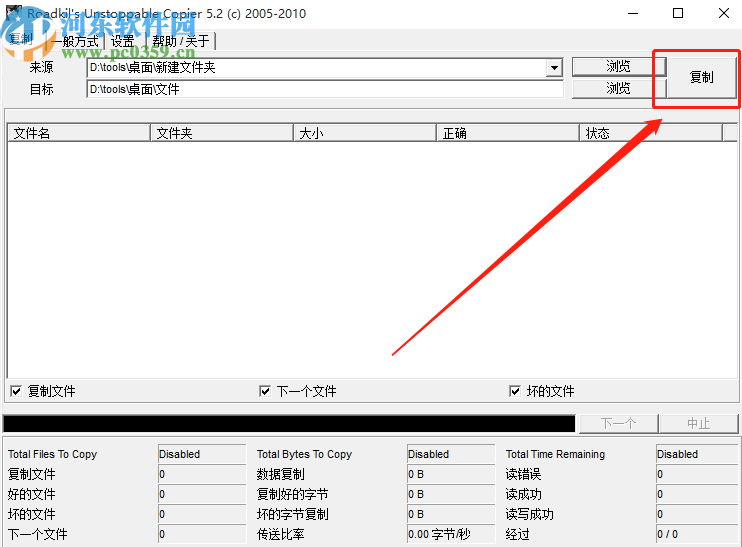The image size is (742, 547).
Task: Switch to the 一般方式 tab
Action: 75,42
